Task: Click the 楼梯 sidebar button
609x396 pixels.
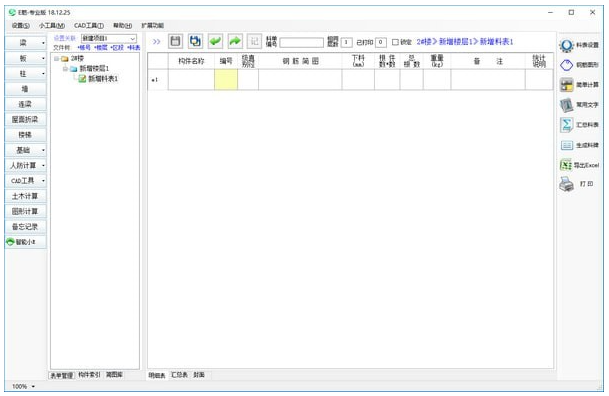Action: (26, 135)
